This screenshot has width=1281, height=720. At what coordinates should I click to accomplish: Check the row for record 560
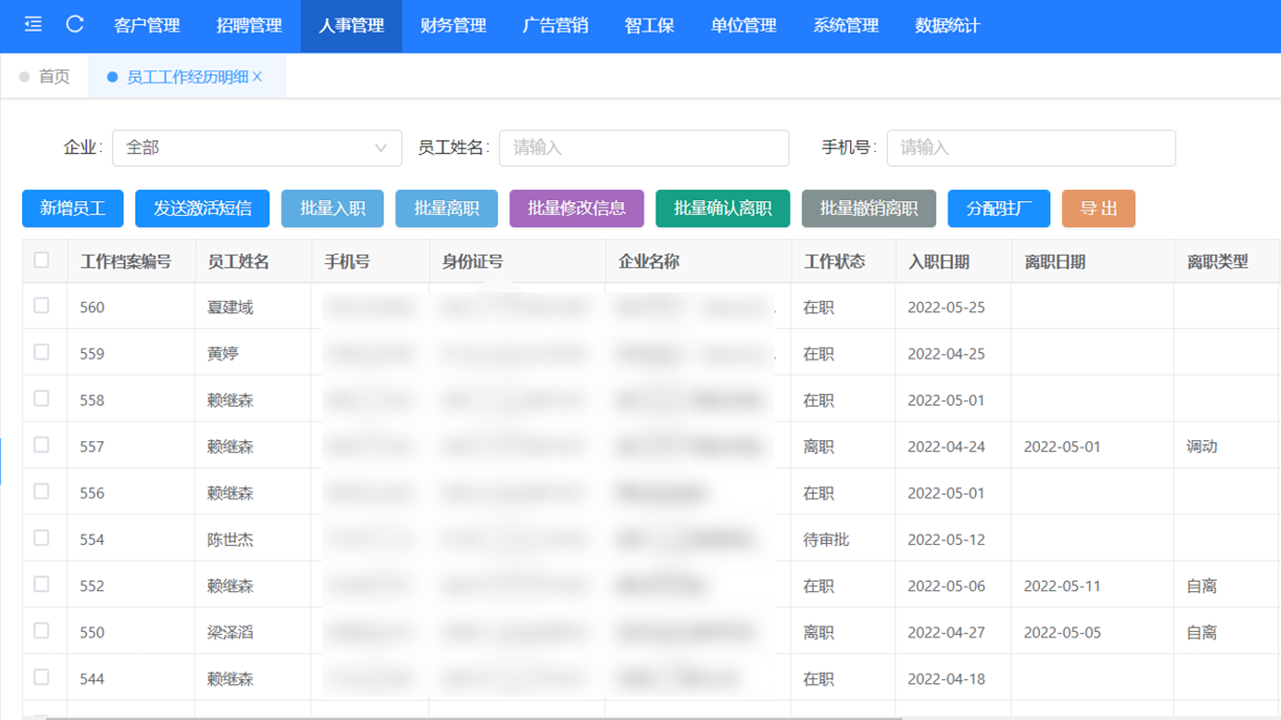click(x=42, y=306)
